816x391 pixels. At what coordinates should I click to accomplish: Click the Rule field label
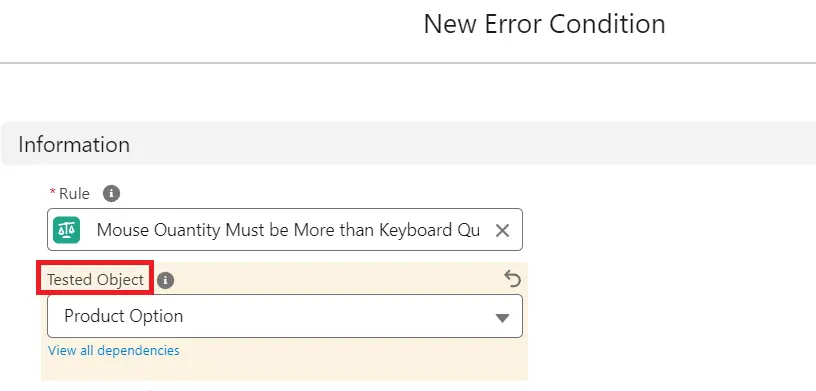74,194
